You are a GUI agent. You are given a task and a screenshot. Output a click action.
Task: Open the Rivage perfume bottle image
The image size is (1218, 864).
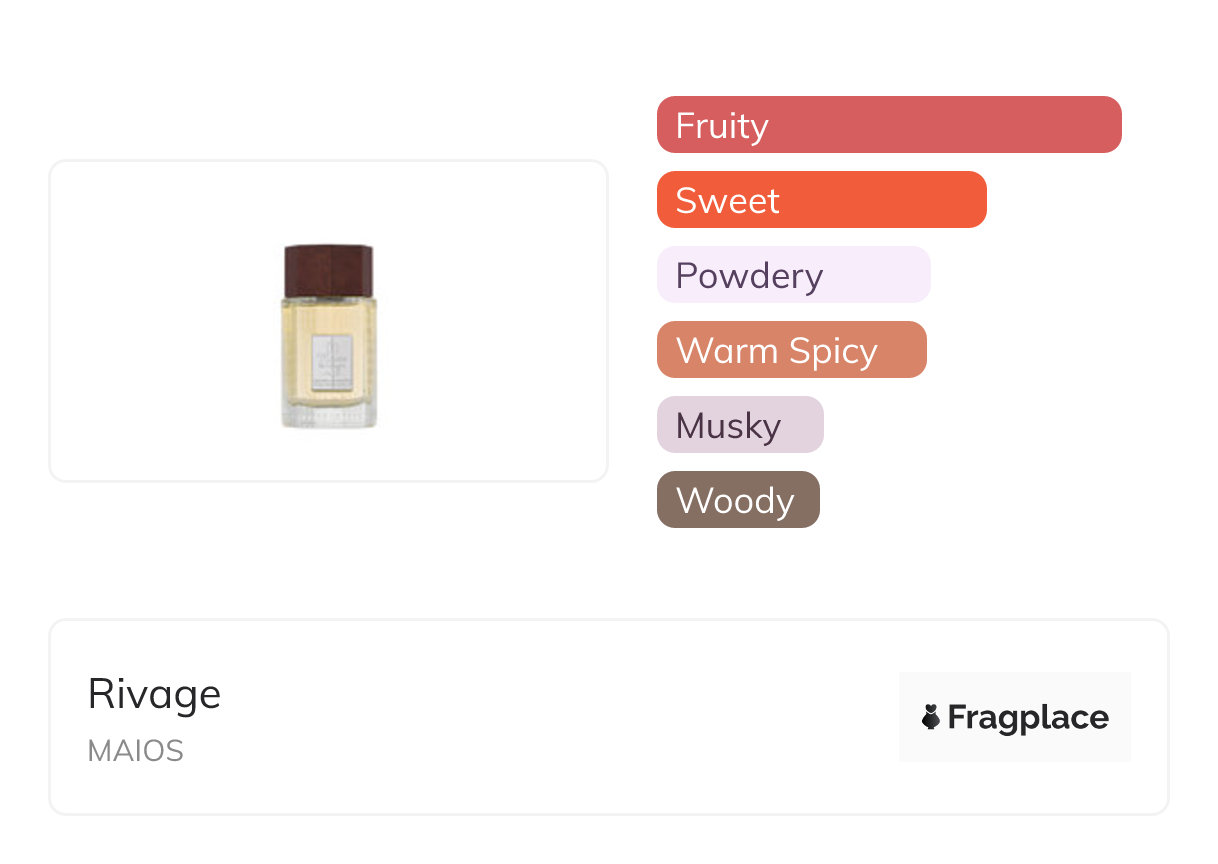[328, 336]
